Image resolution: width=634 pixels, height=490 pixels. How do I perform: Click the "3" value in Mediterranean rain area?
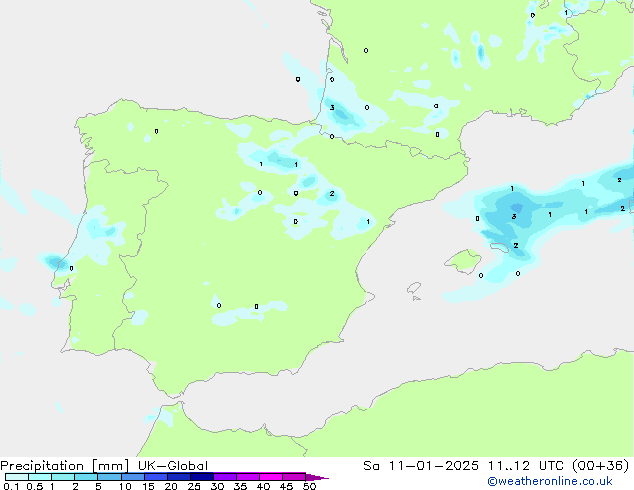click(514, 217)
